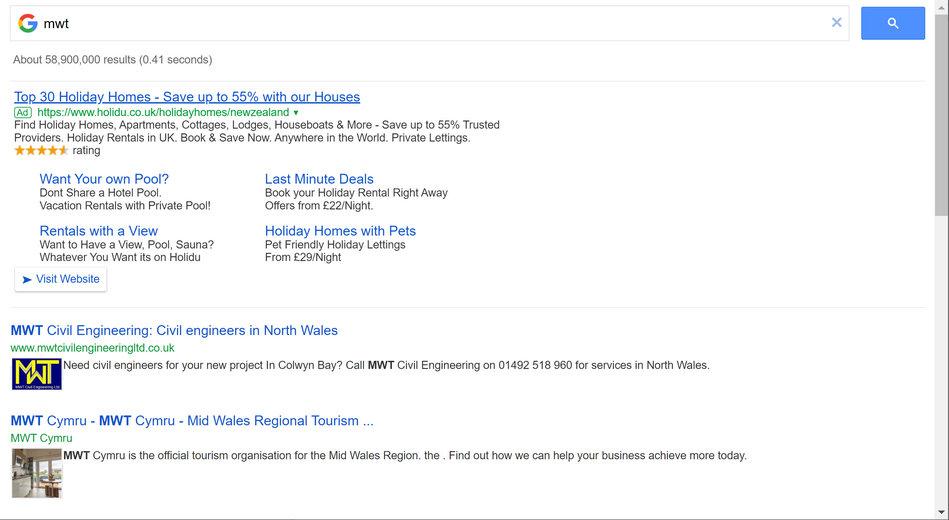Click the orange star rating
The width and height of the screenshot is (949, 520).
(41, 151)
